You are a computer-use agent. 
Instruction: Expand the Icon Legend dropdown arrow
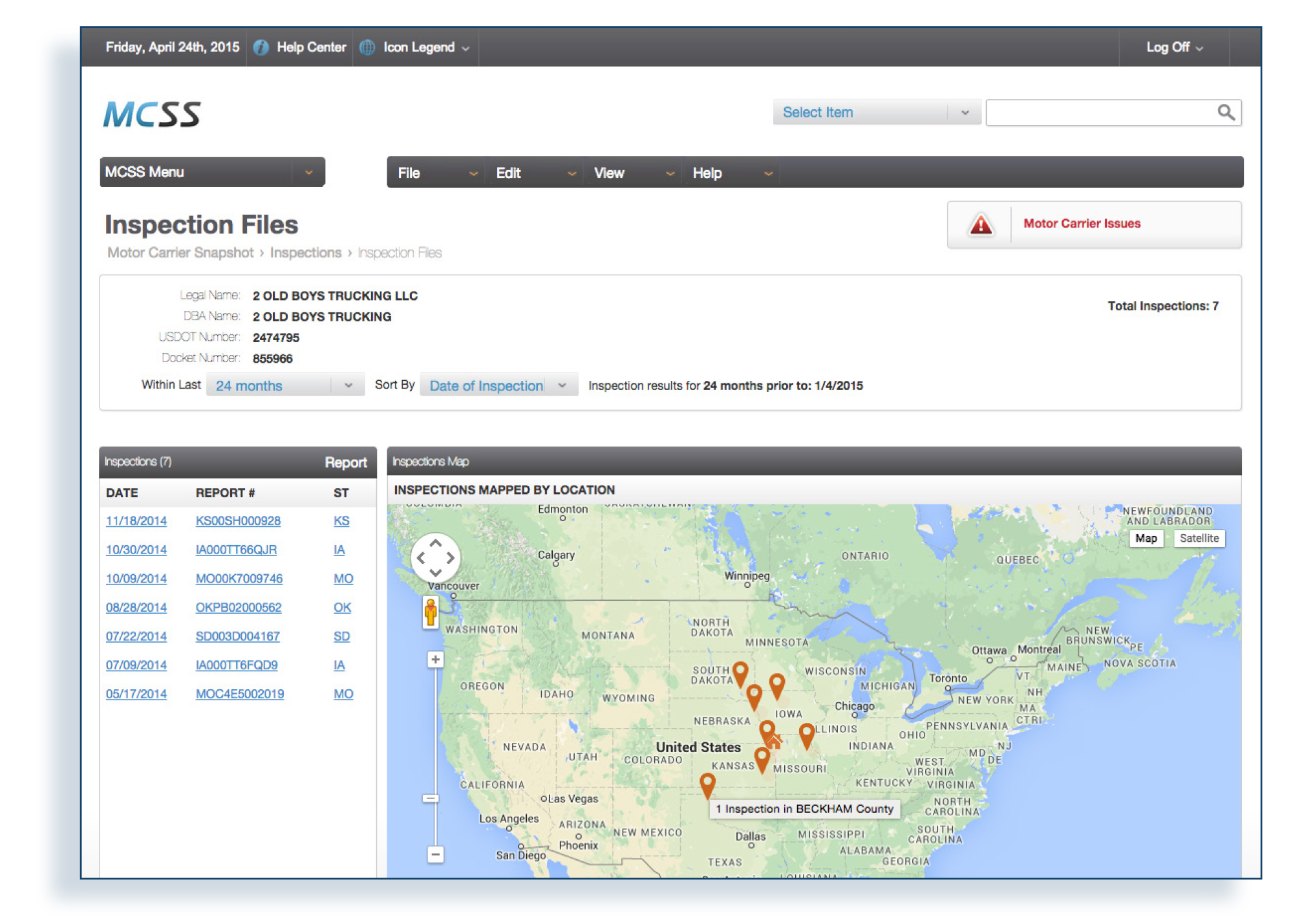[465, 48]
